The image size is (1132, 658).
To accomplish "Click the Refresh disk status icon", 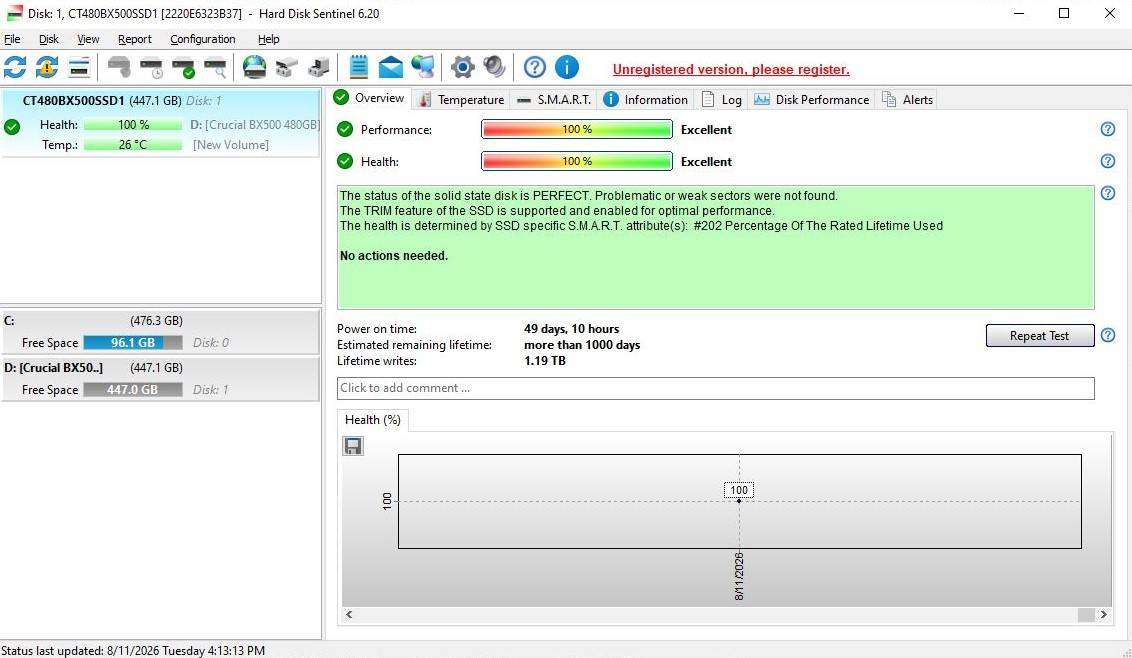I will [x=15, y=67].
